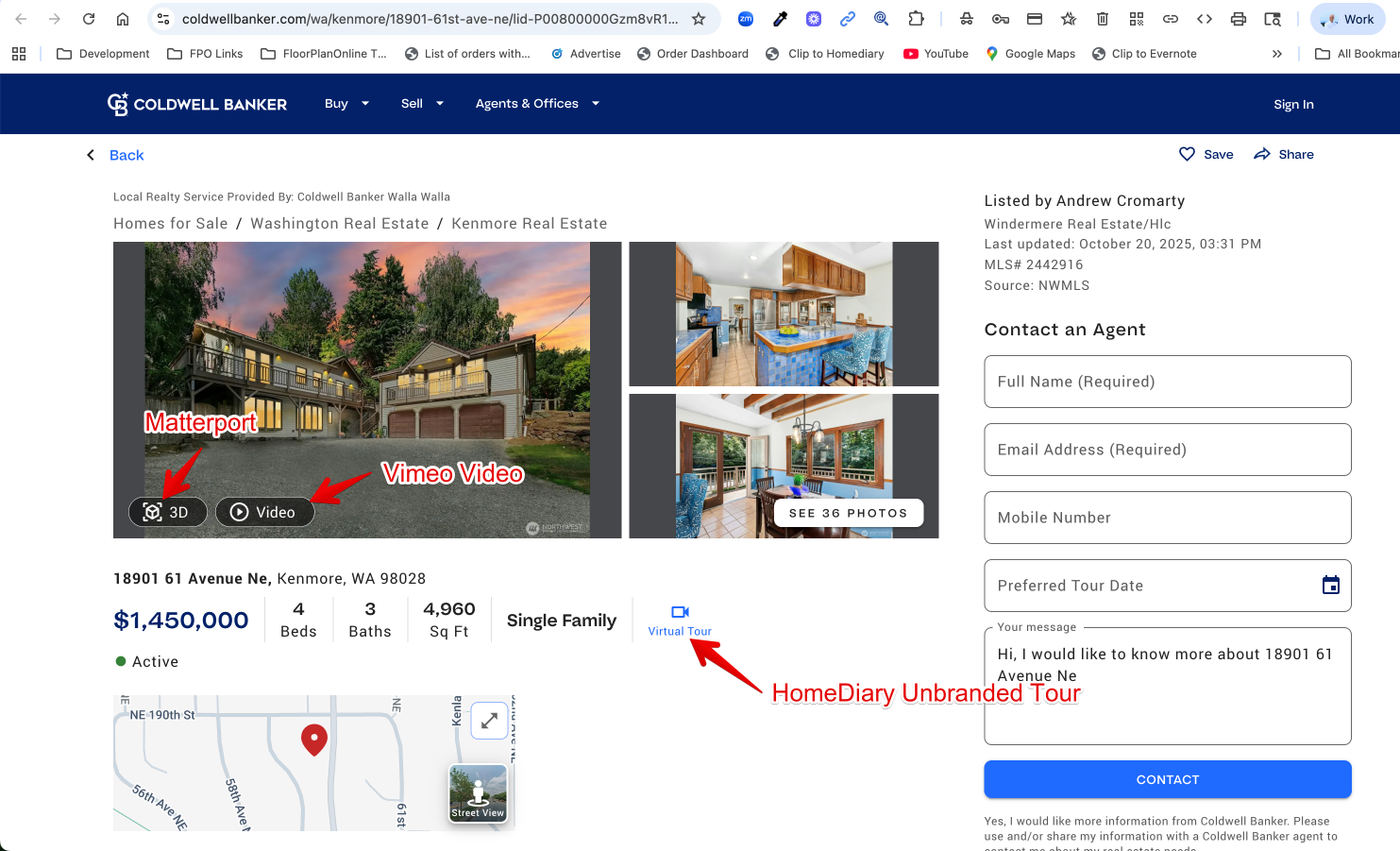
Task: Click the Full Name input field
Action: (1167, 382)
